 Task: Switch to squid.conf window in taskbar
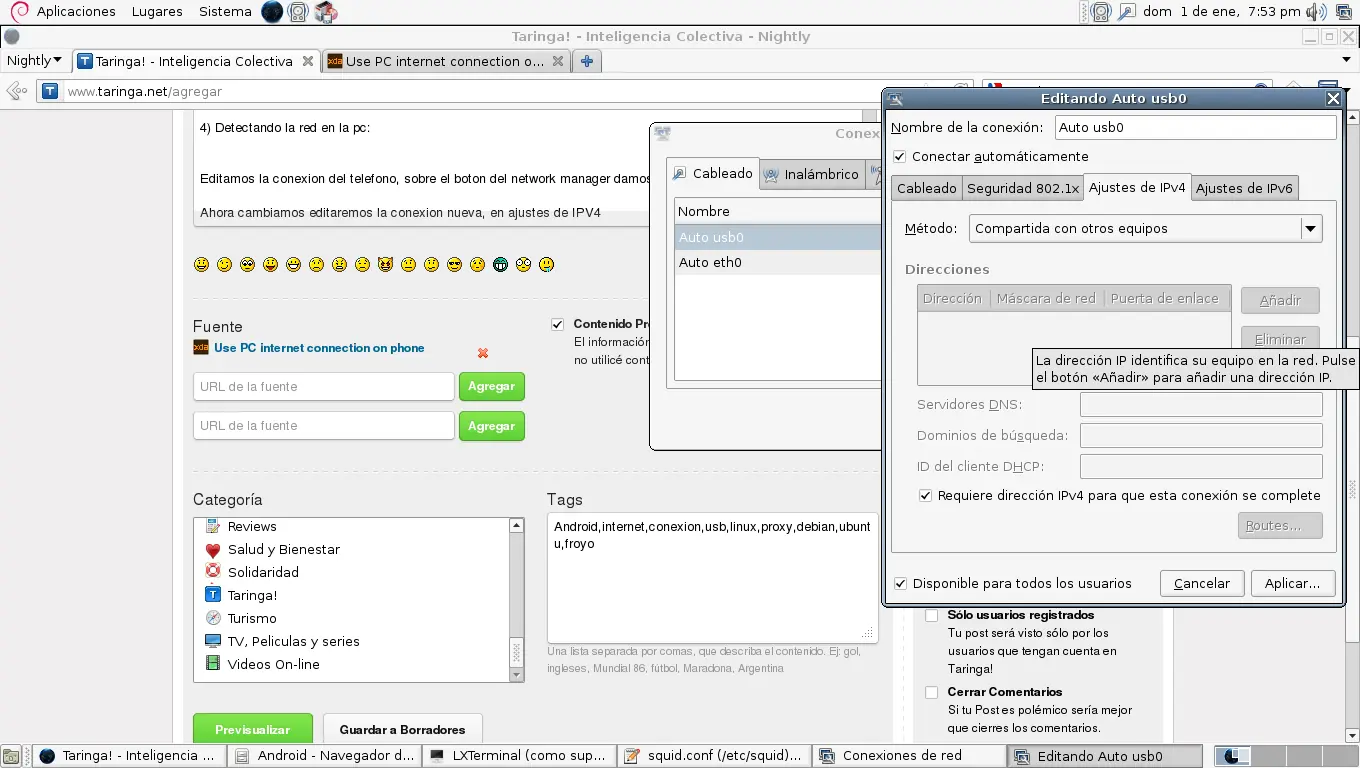(x=713, y=756)
